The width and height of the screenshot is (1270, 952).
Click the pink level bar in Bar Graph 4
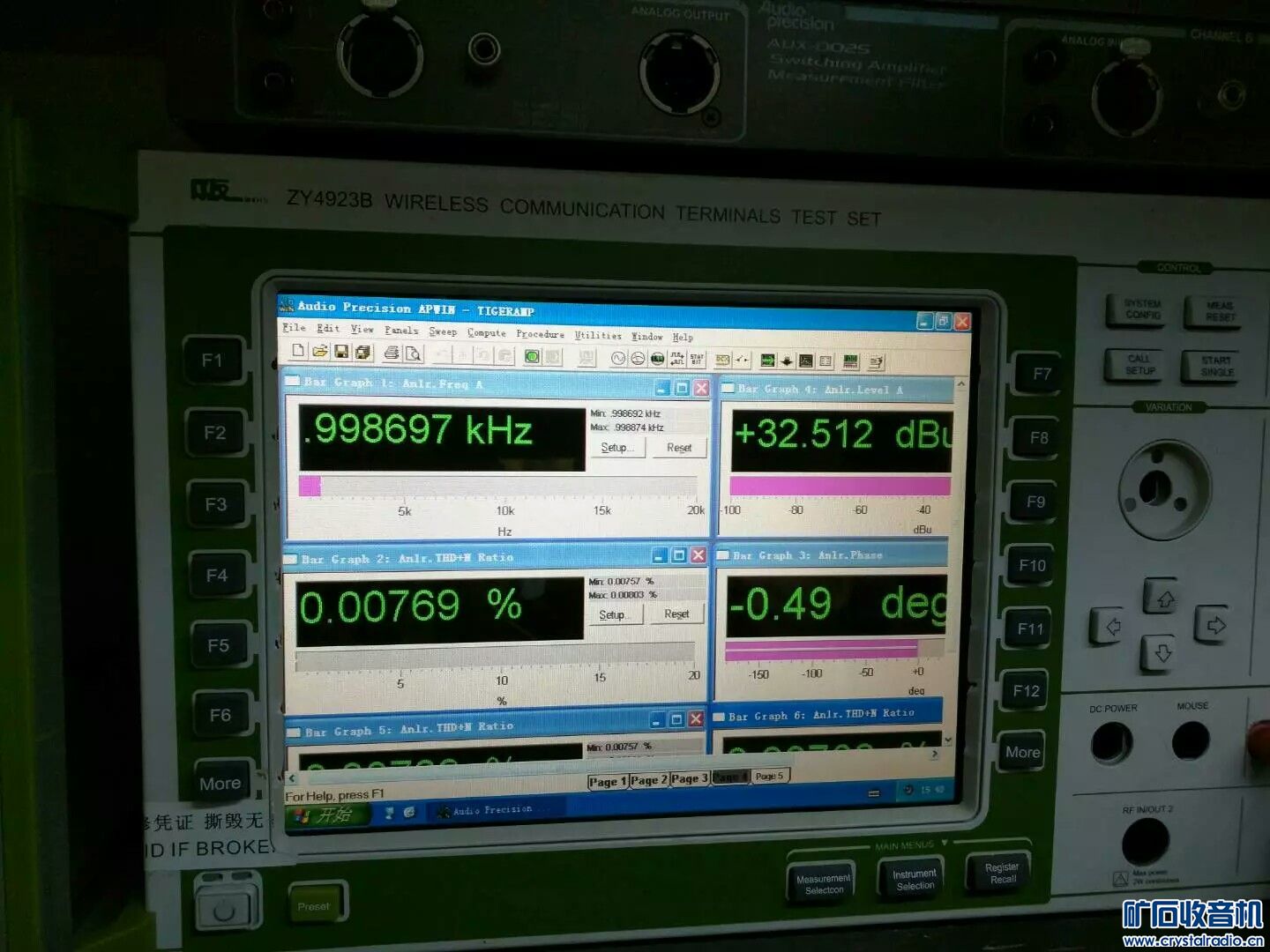[x=840, y=486]
